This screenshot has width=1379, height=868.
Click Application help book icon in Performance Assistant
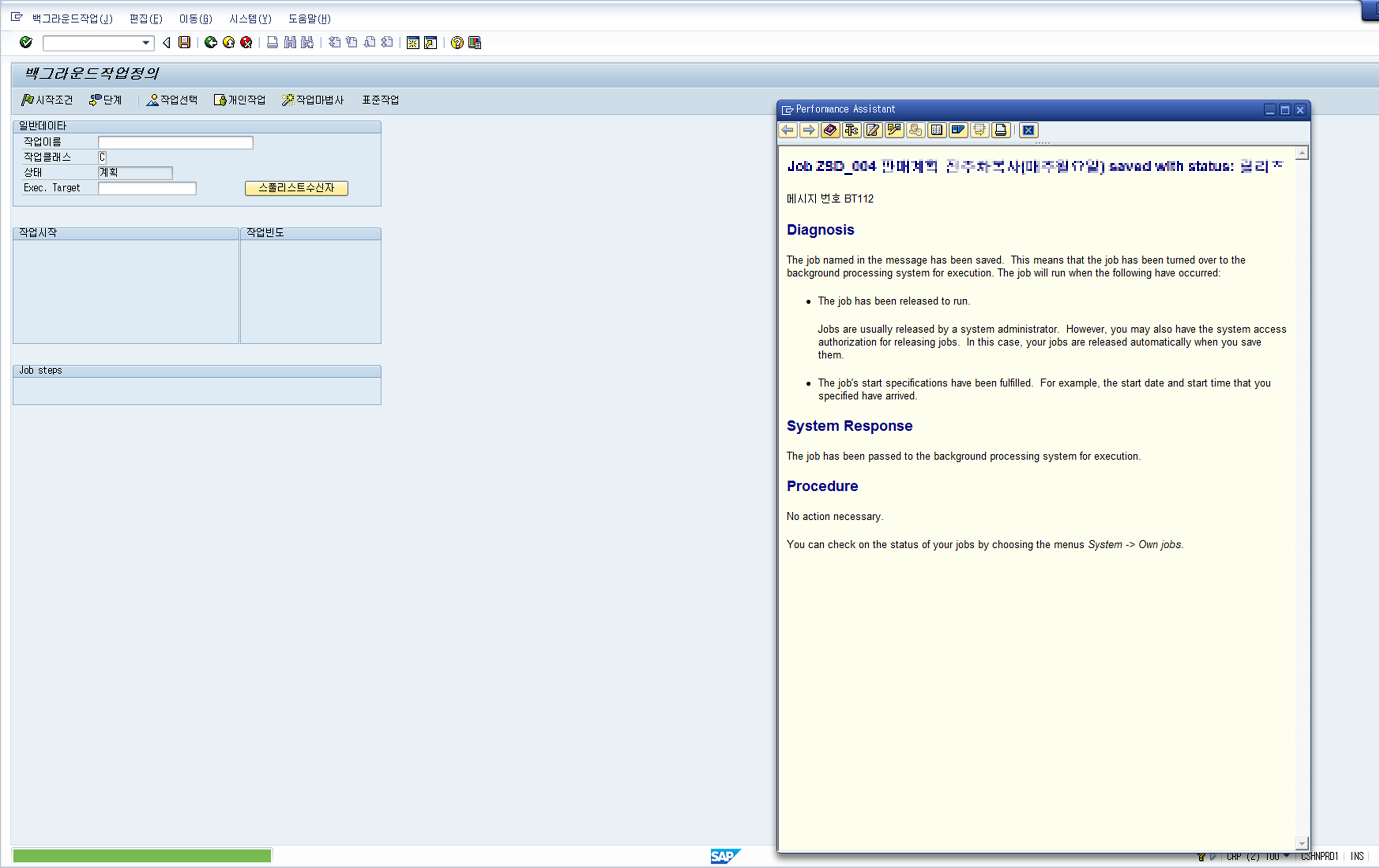point(830,130)
